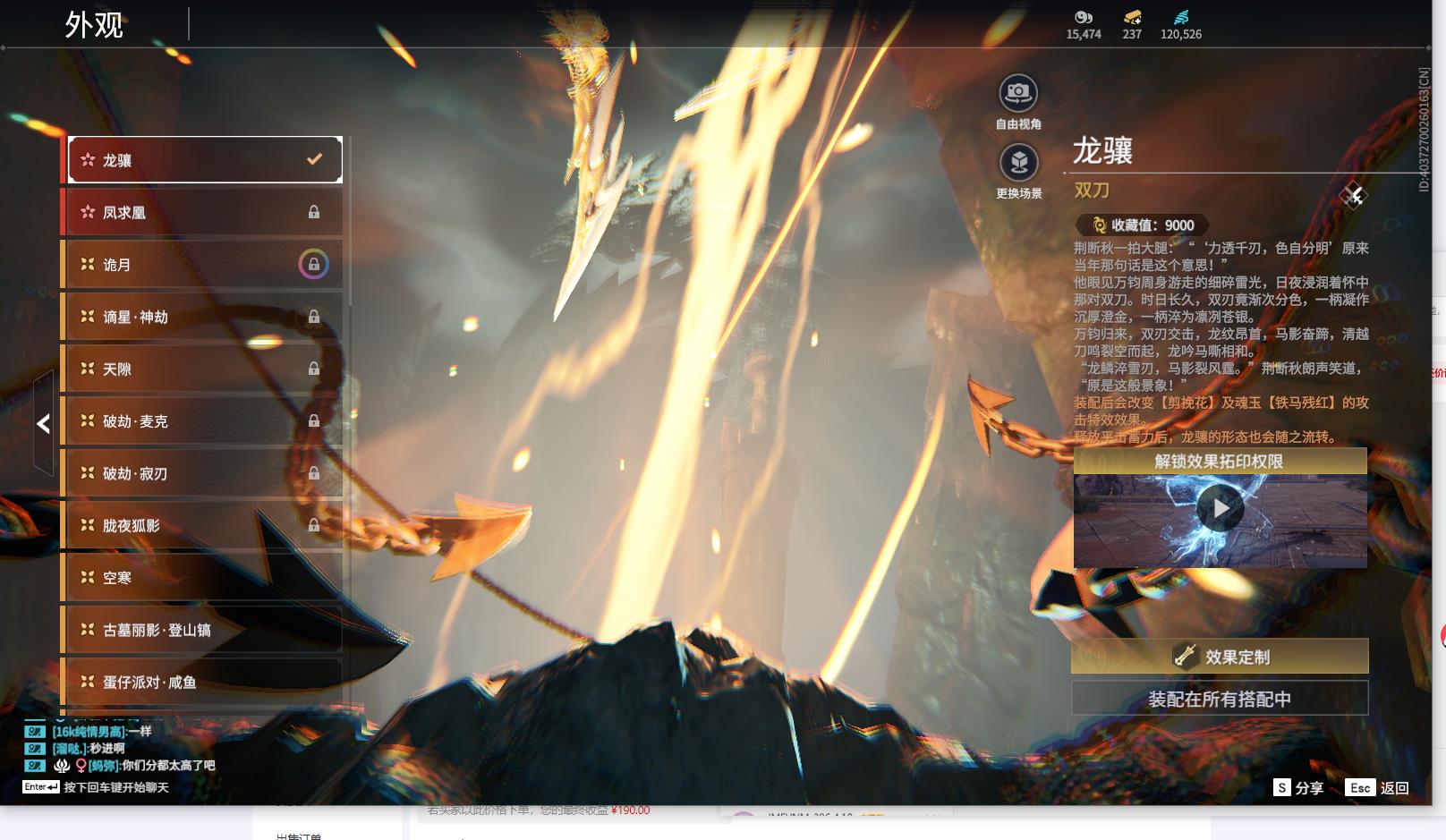Play the effect preview video
The width and height of the screenshot is (1446, 840).
point(1220,509)
